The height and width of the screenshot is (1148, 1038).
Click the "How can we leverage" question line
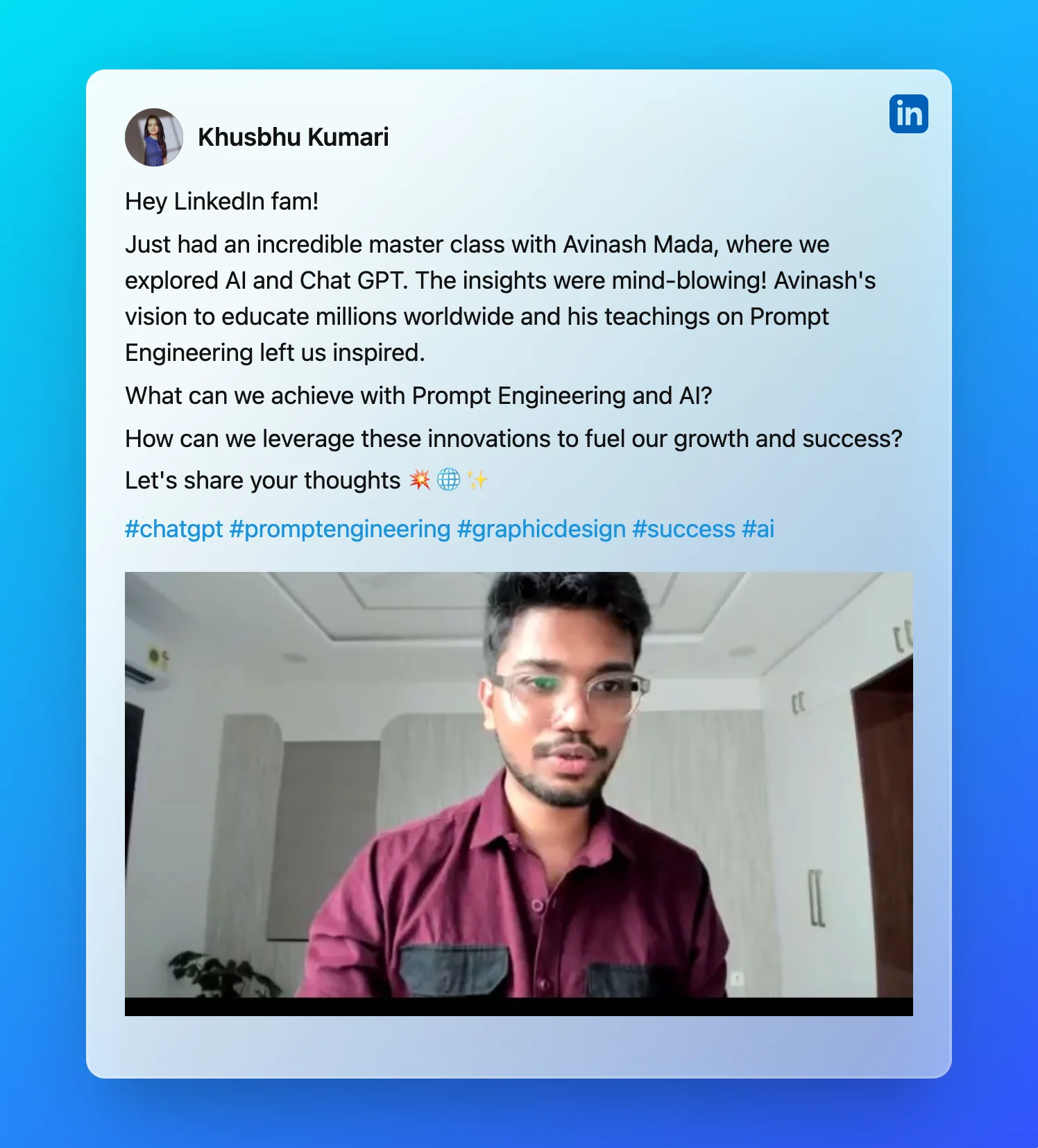(x=513, y=439)
